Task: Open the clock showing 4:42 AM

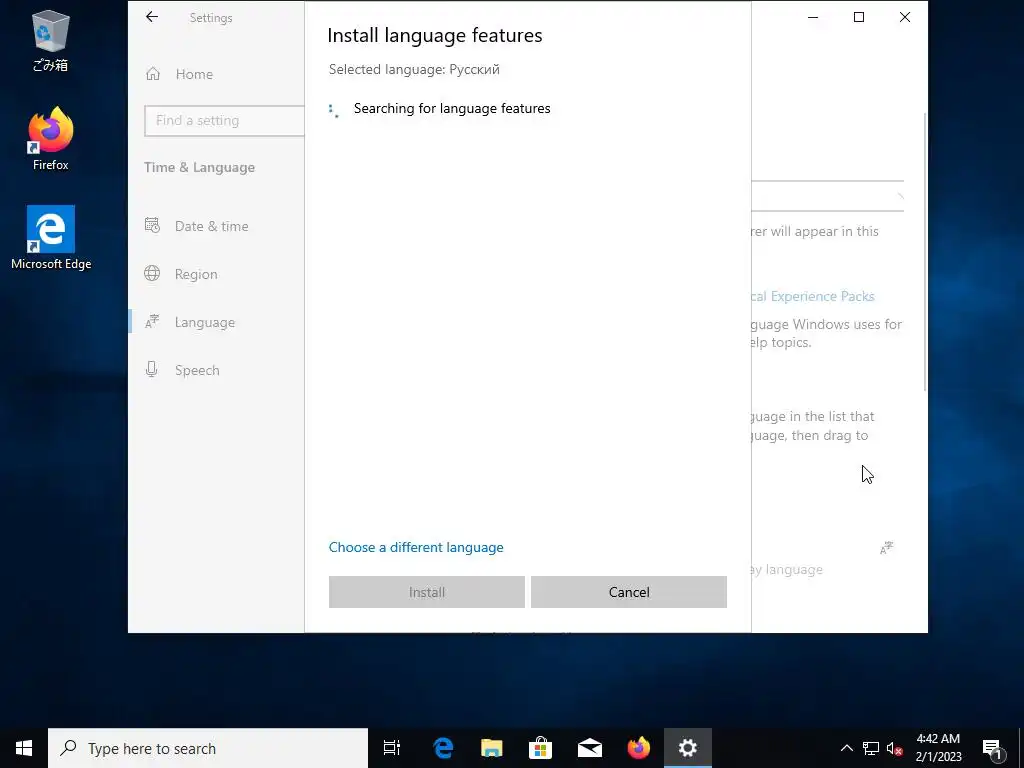Action: (938, 748)
